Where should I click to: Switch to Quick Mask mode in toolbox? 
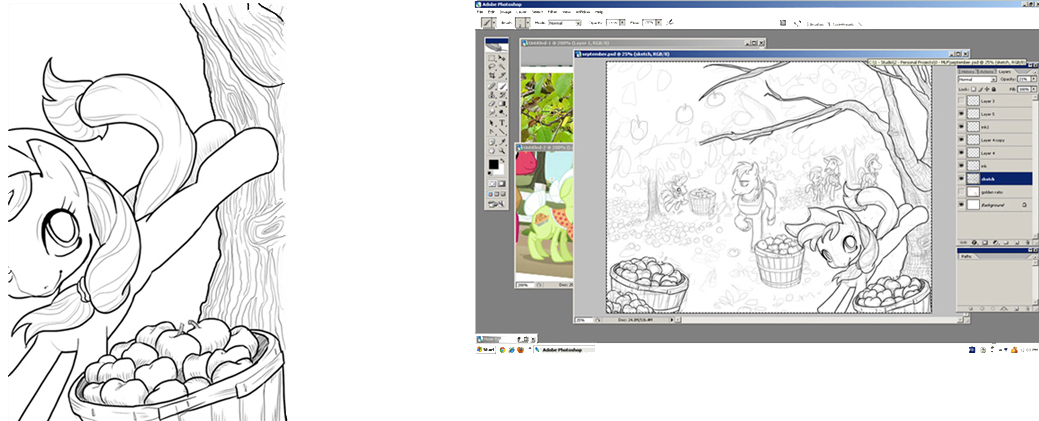[502, 184]
